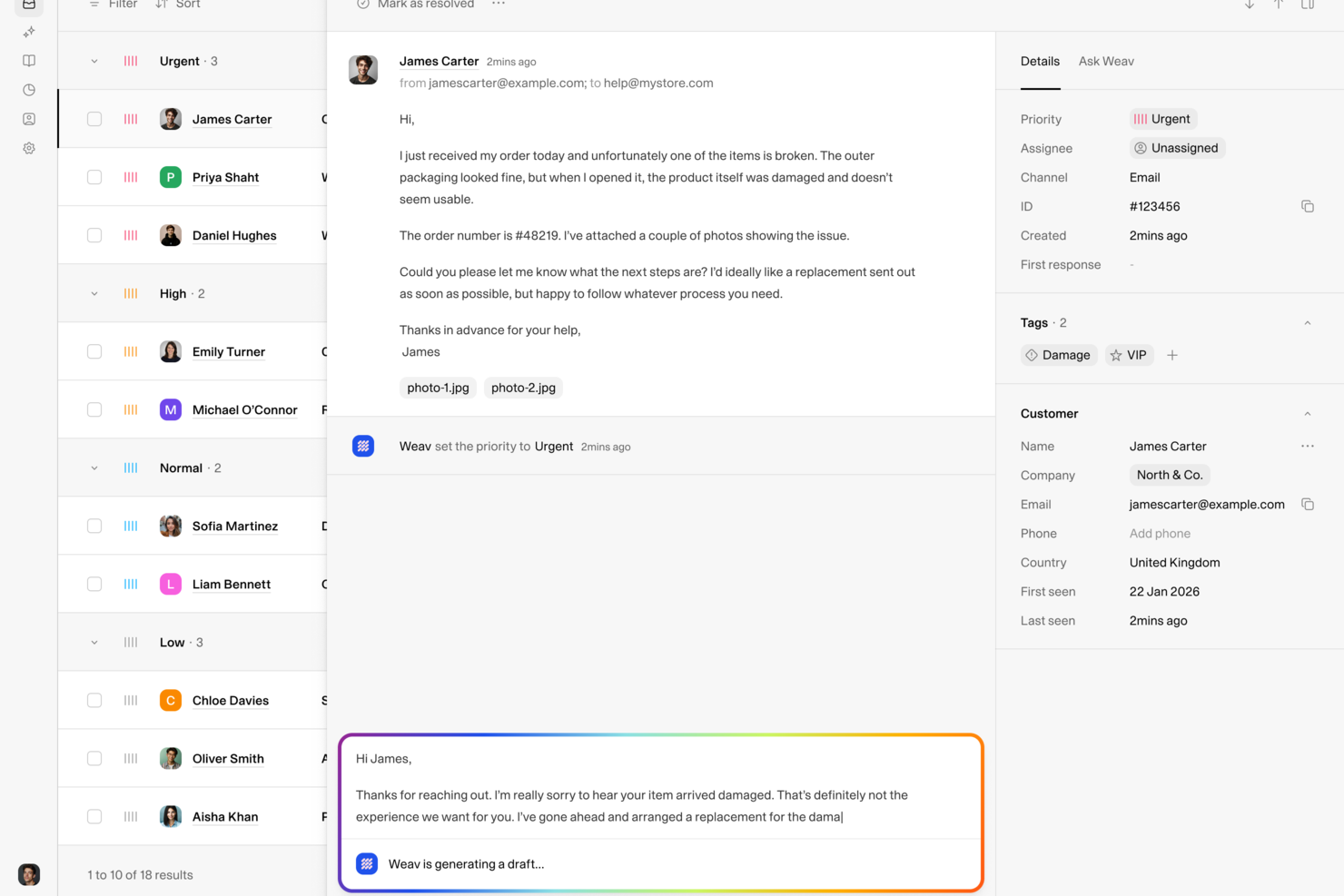Open the pie chart reports sidebar icon
This screenshot has height=896, width=1344.
point(29,90)
